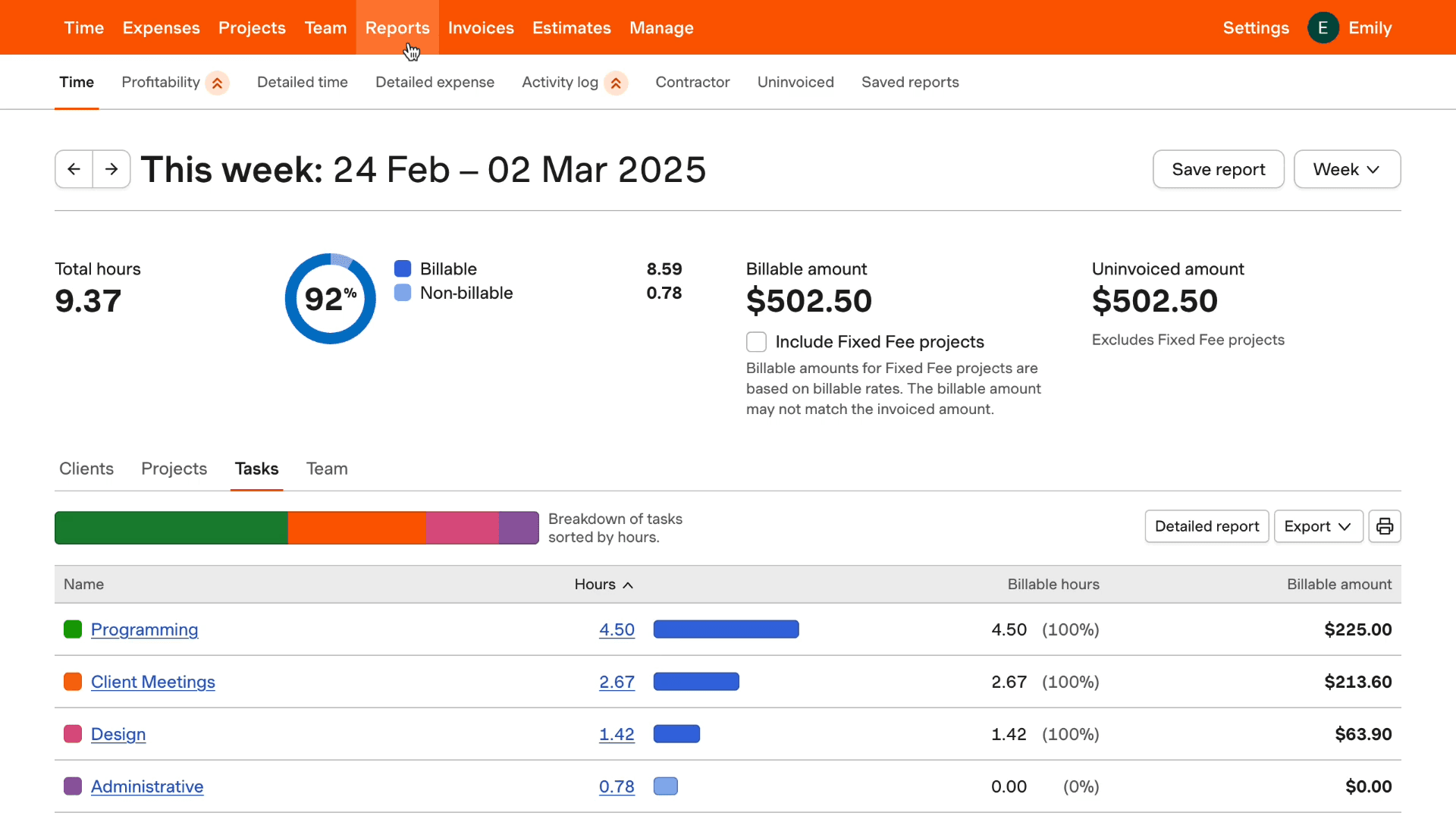1456x819 pixels.
Task: Click the Name column header
Action: (83, 585)
